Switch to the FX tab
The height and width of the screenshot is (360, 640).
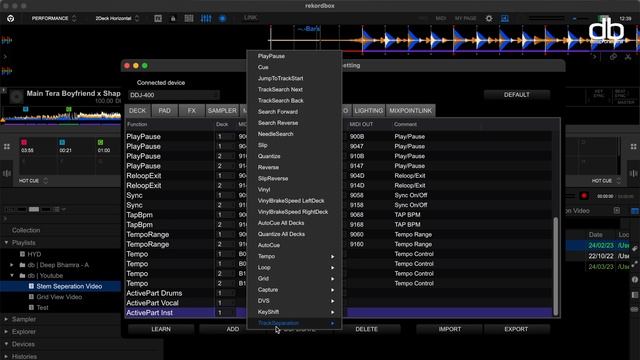point(192,111)
